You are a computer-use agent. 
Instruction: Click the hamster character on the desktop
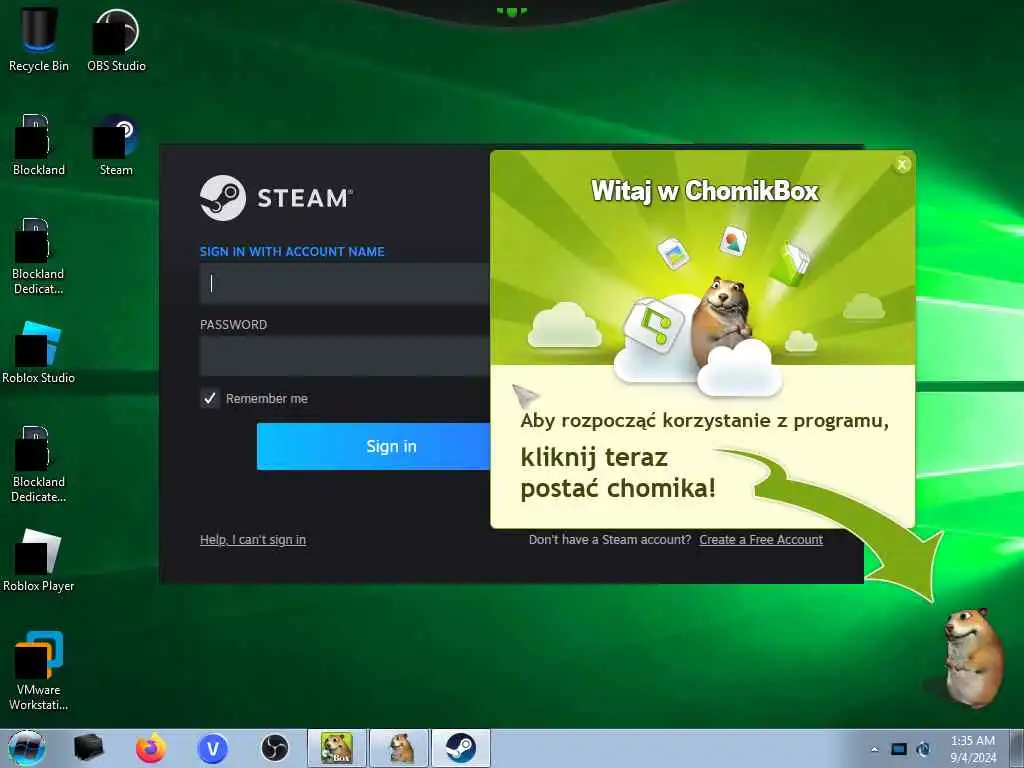[973, 658]
